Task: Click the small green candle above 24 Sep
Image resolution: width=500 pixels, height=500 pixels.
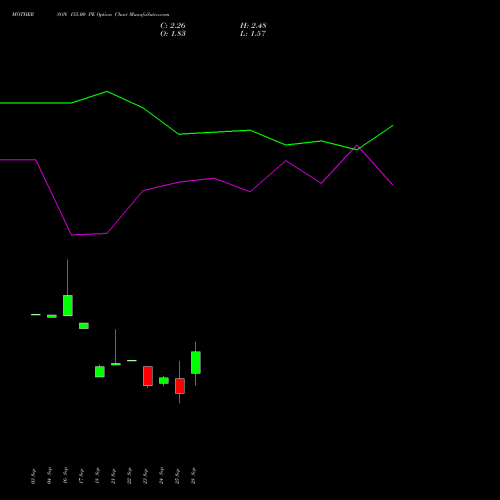Action: tap(164, 380)
